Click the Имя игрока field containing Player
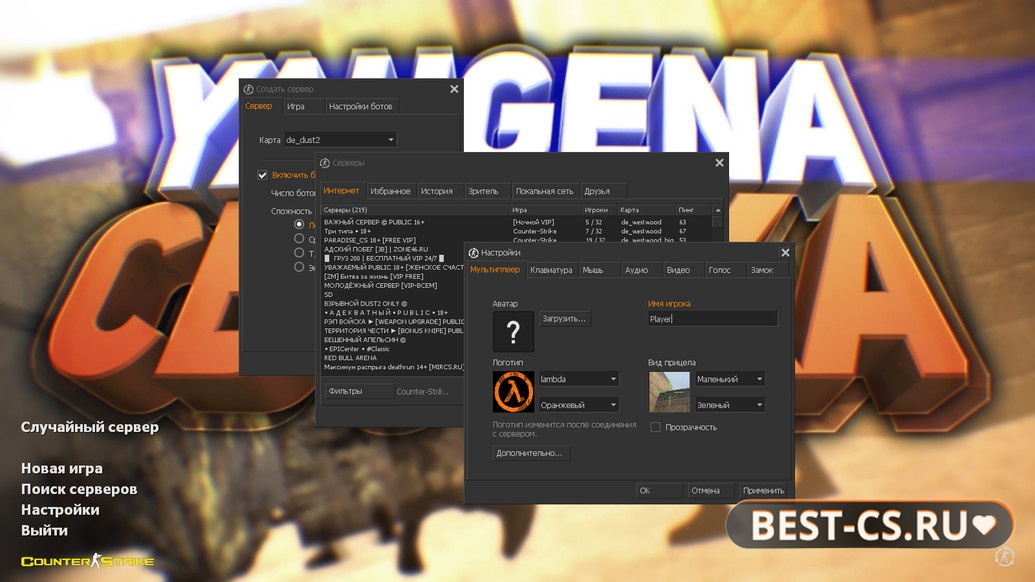This screenshot has width=1035, height=582. pos(712,319)
